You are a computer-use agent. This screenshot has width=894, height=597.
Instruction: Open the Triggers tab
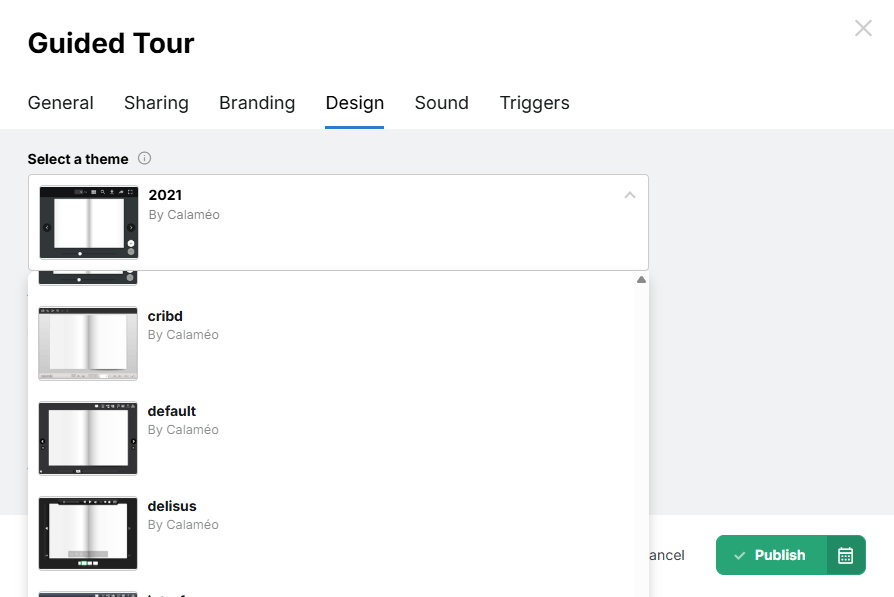(x=534, y=103)
